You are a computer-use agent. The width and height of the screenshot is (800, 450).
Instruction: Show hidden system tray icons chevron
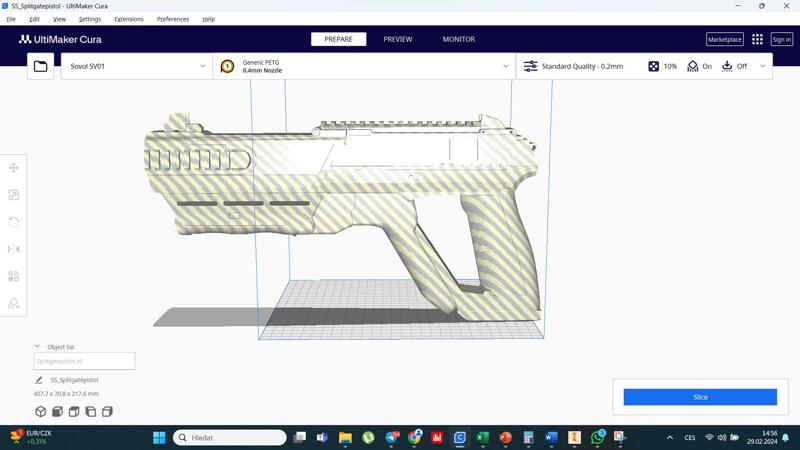[x=670, y=438]
